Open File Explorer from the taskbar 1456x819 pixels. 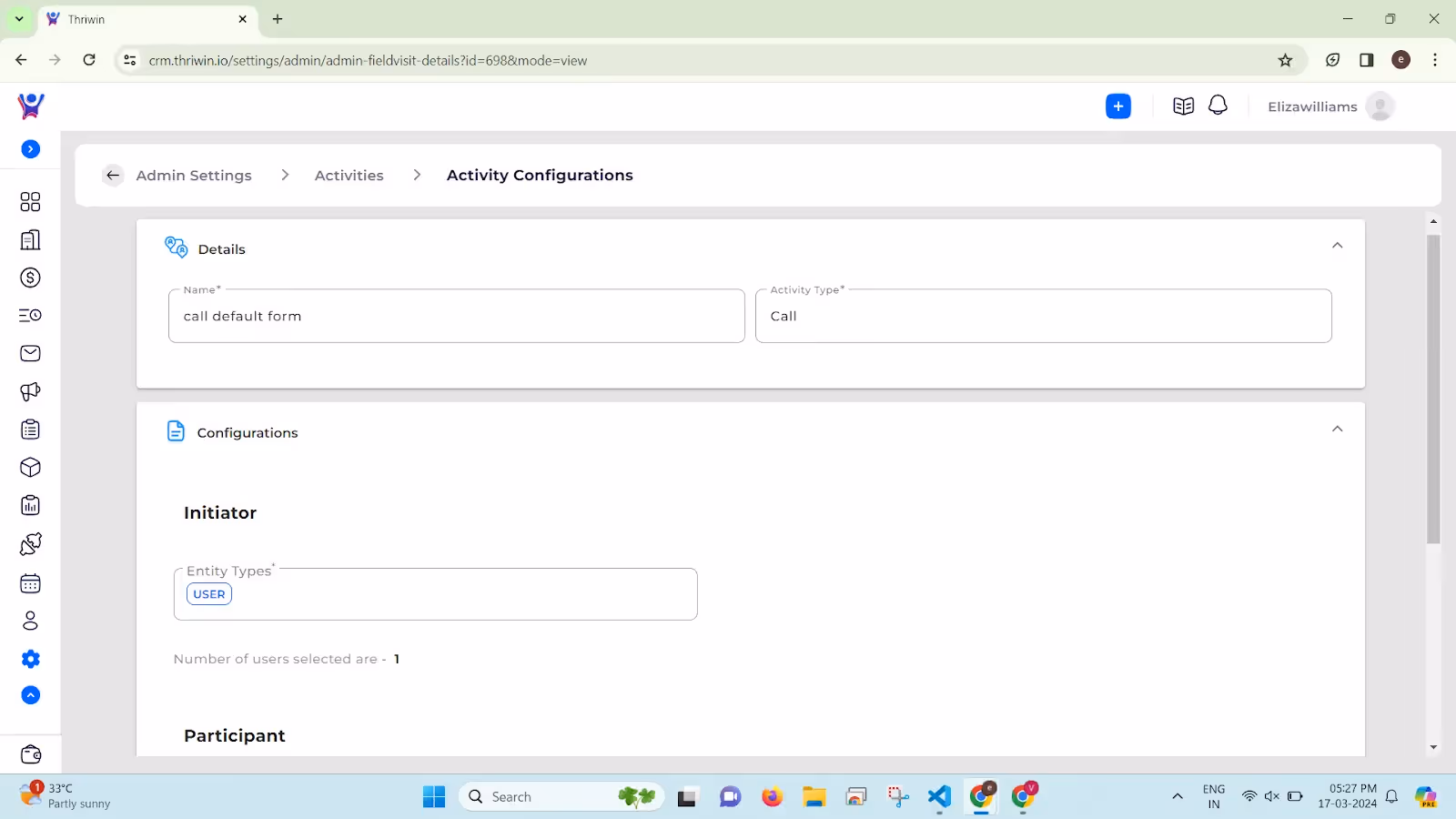click(x=814, y=797)
